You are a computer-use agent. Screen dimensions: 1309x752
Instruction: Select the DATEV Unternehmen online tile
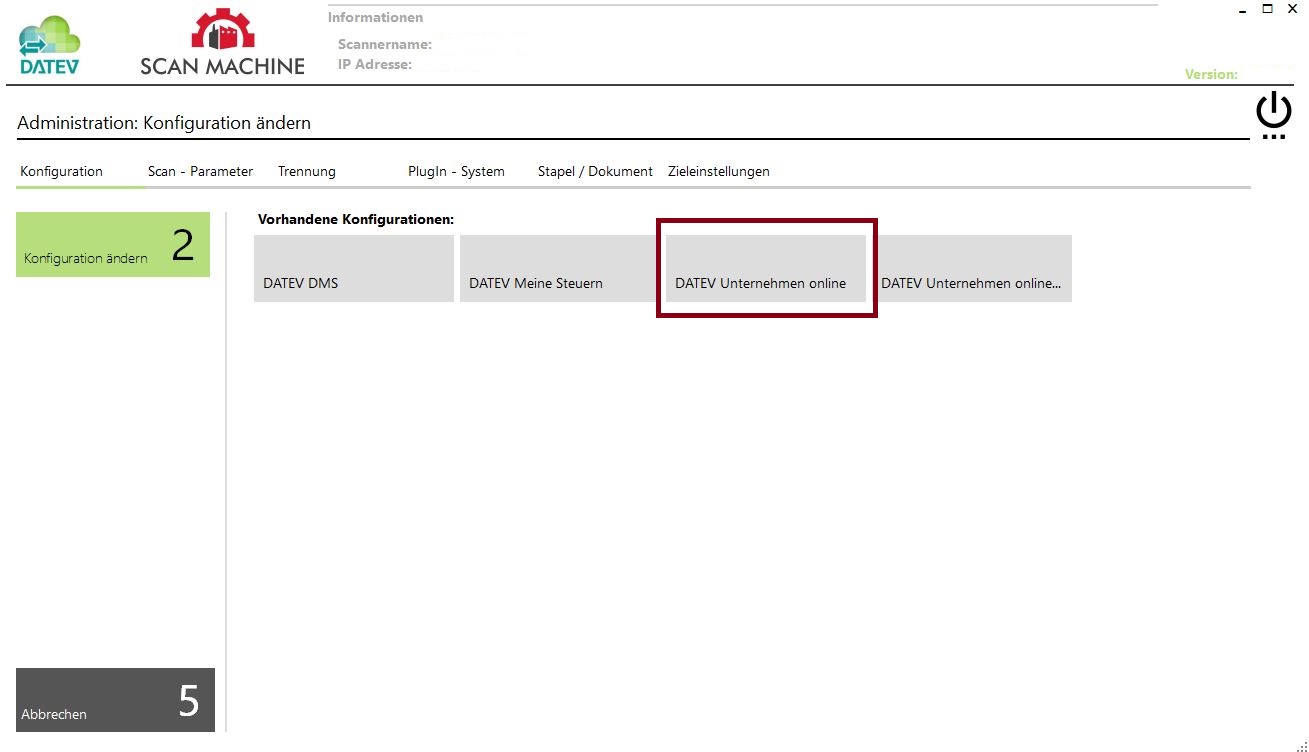pyautogui.click(x=766, y=268)
